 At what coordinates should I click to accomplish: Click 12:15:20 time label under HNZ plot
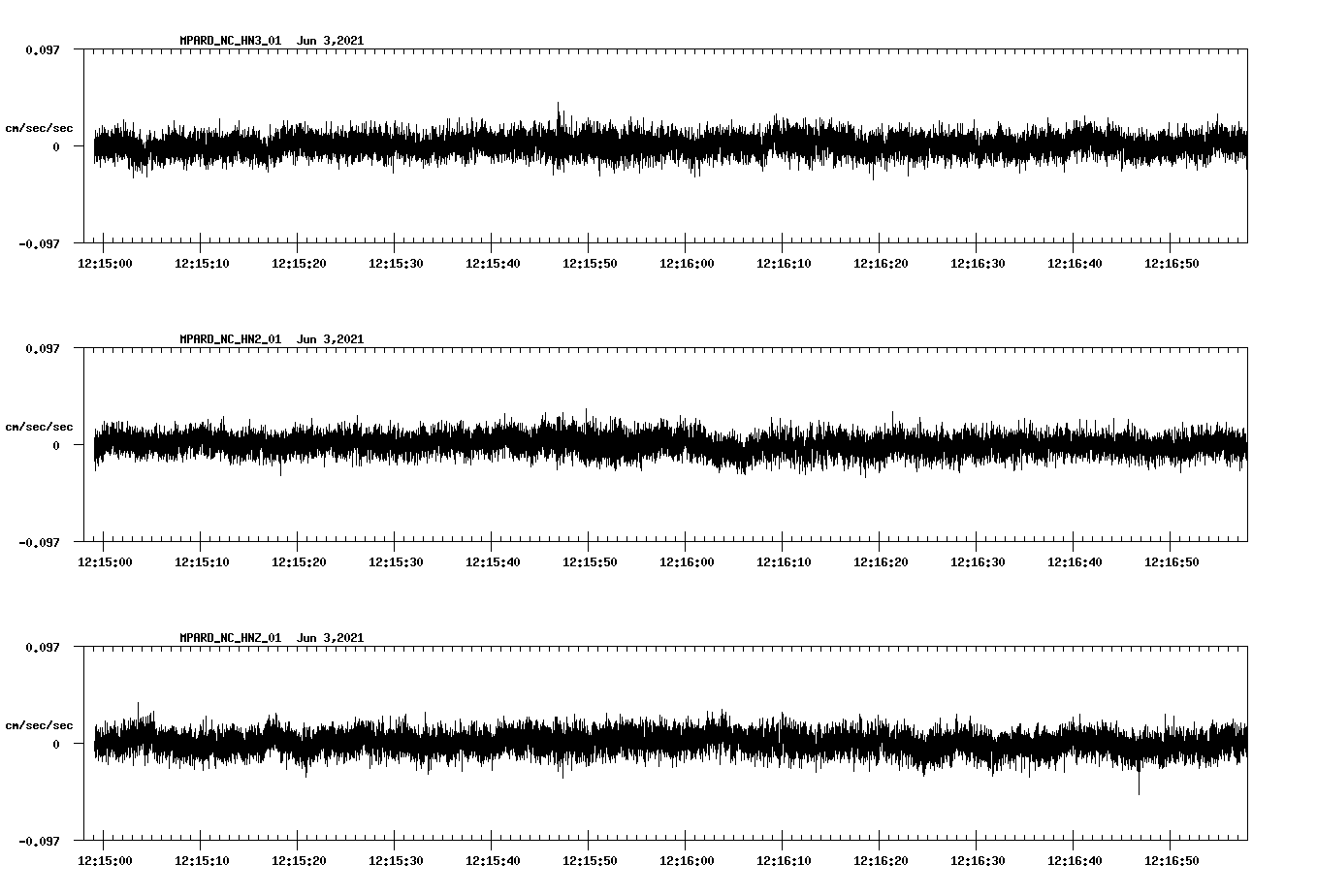[x=299, y=861]
